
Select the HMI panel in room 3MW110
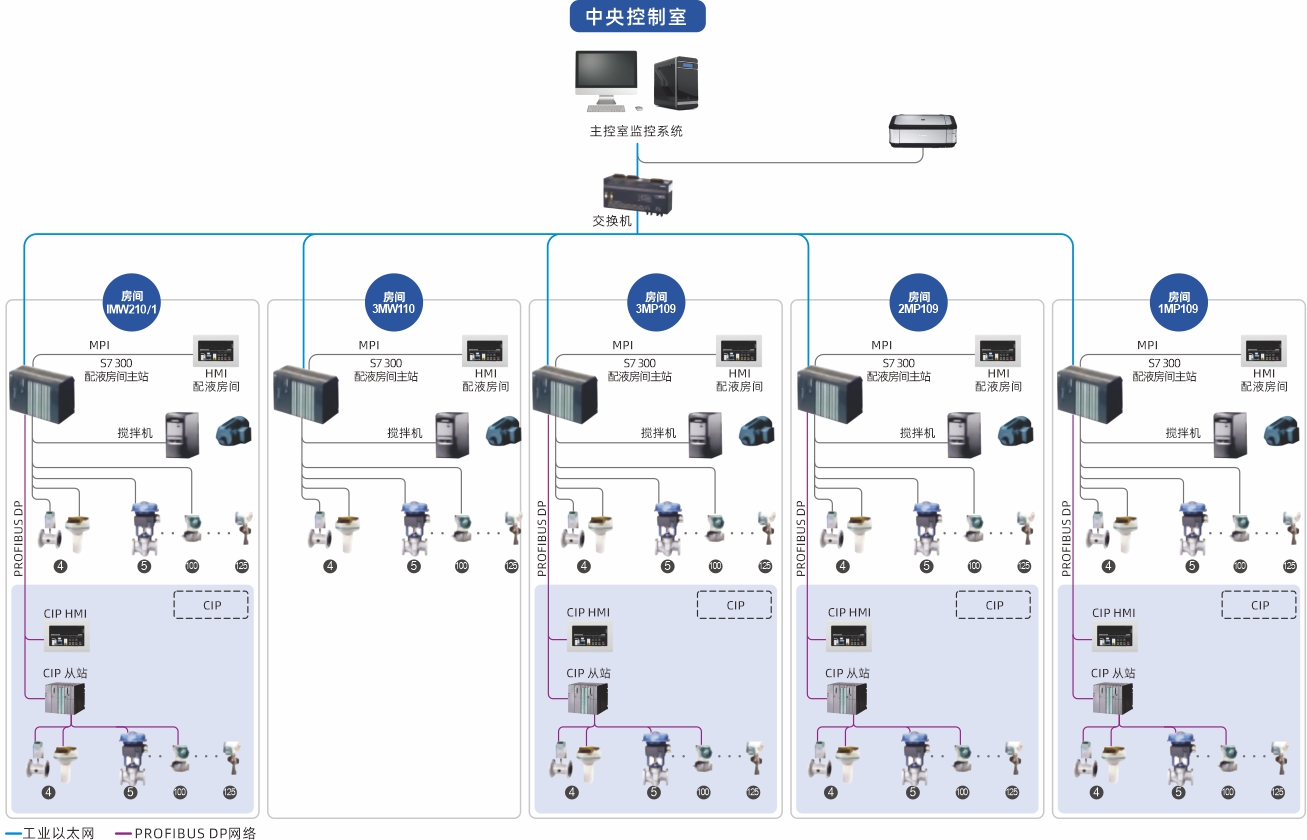[485, 352]
